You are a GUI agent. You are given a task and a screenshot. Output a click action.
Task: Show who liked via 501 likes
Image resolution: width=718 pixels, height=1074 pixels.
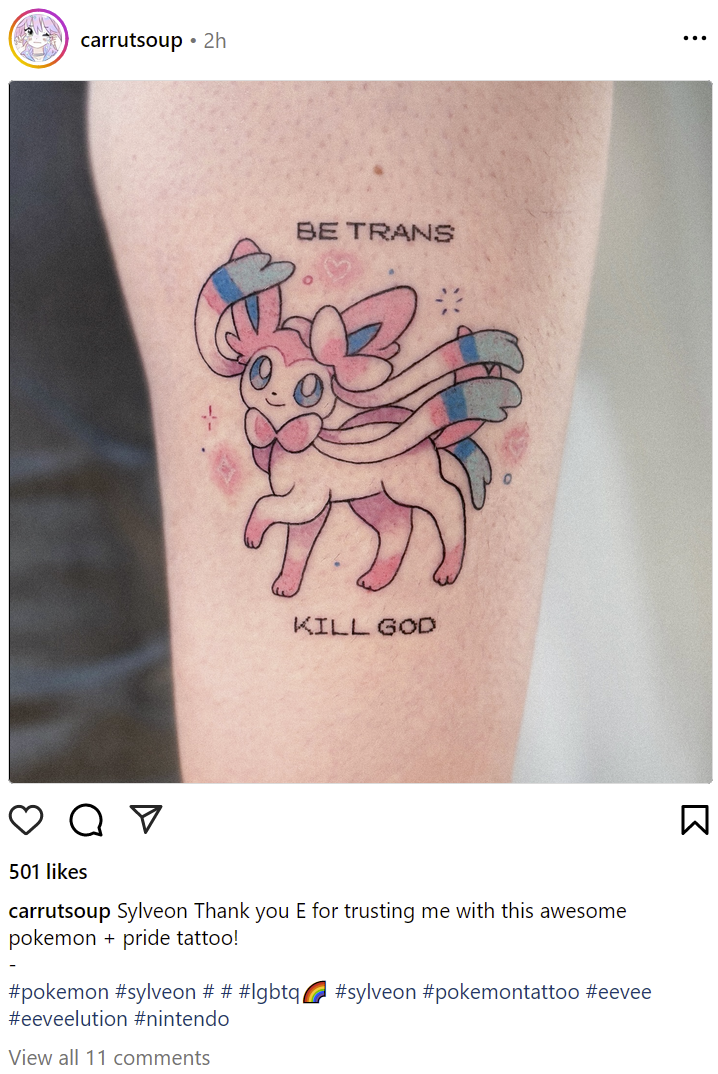click(x=48, y=871)
